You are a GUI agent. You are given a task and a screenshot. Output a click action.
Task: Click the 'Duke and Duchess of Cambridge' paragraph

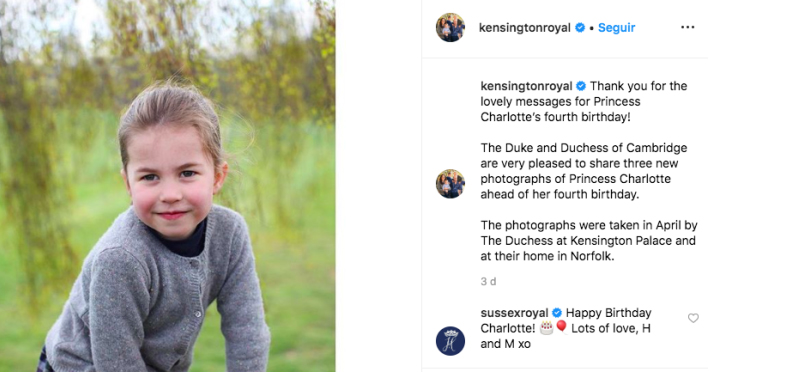point(584,171)
